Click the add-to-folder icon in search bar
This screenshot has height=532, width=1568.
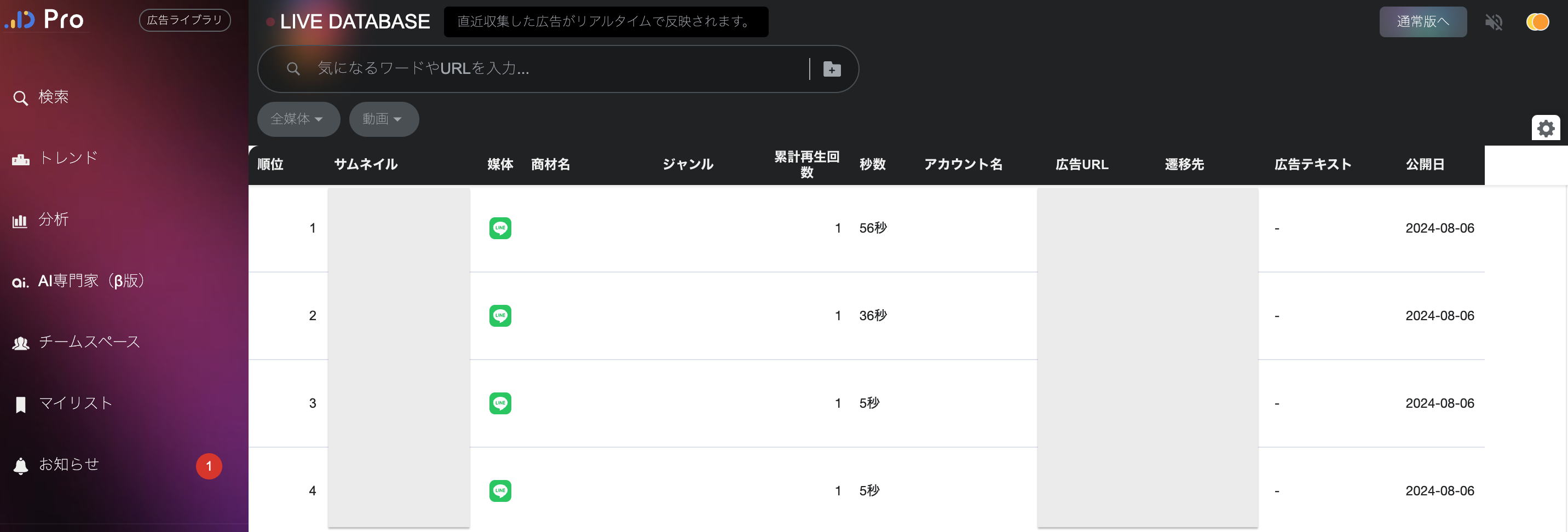(x=832, y=70)
